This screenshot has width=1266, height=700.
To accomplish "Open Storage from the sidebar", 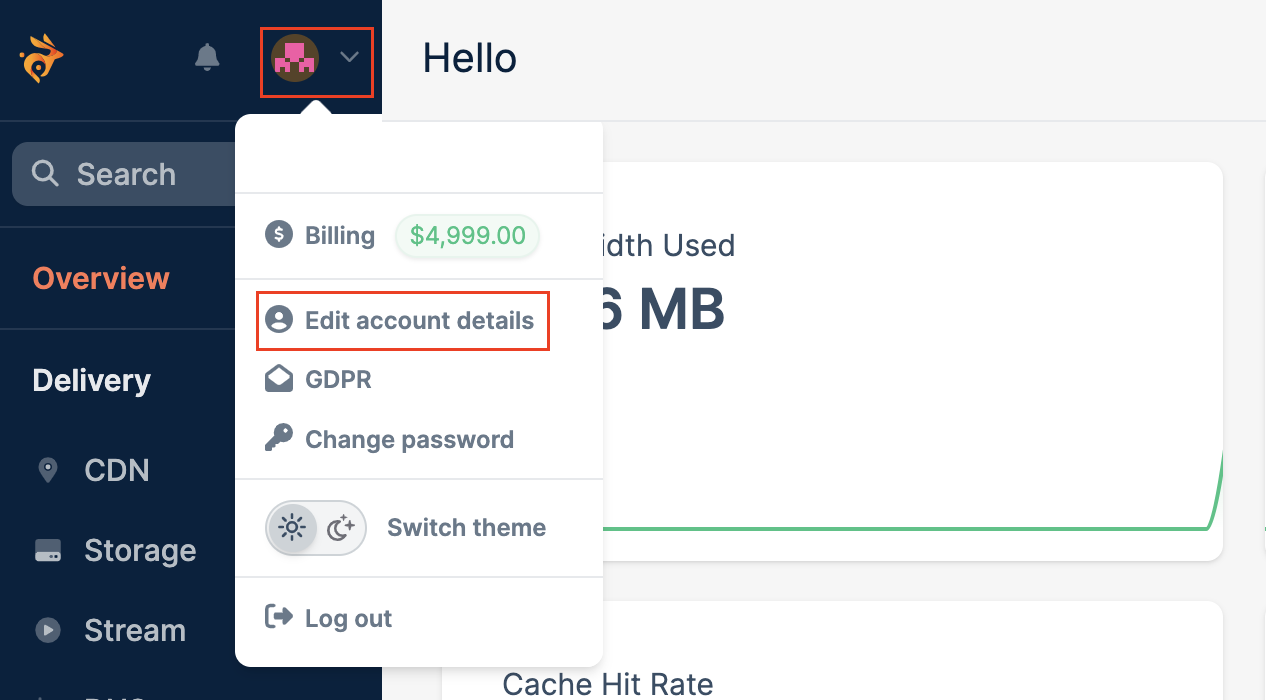I will 140,550.
